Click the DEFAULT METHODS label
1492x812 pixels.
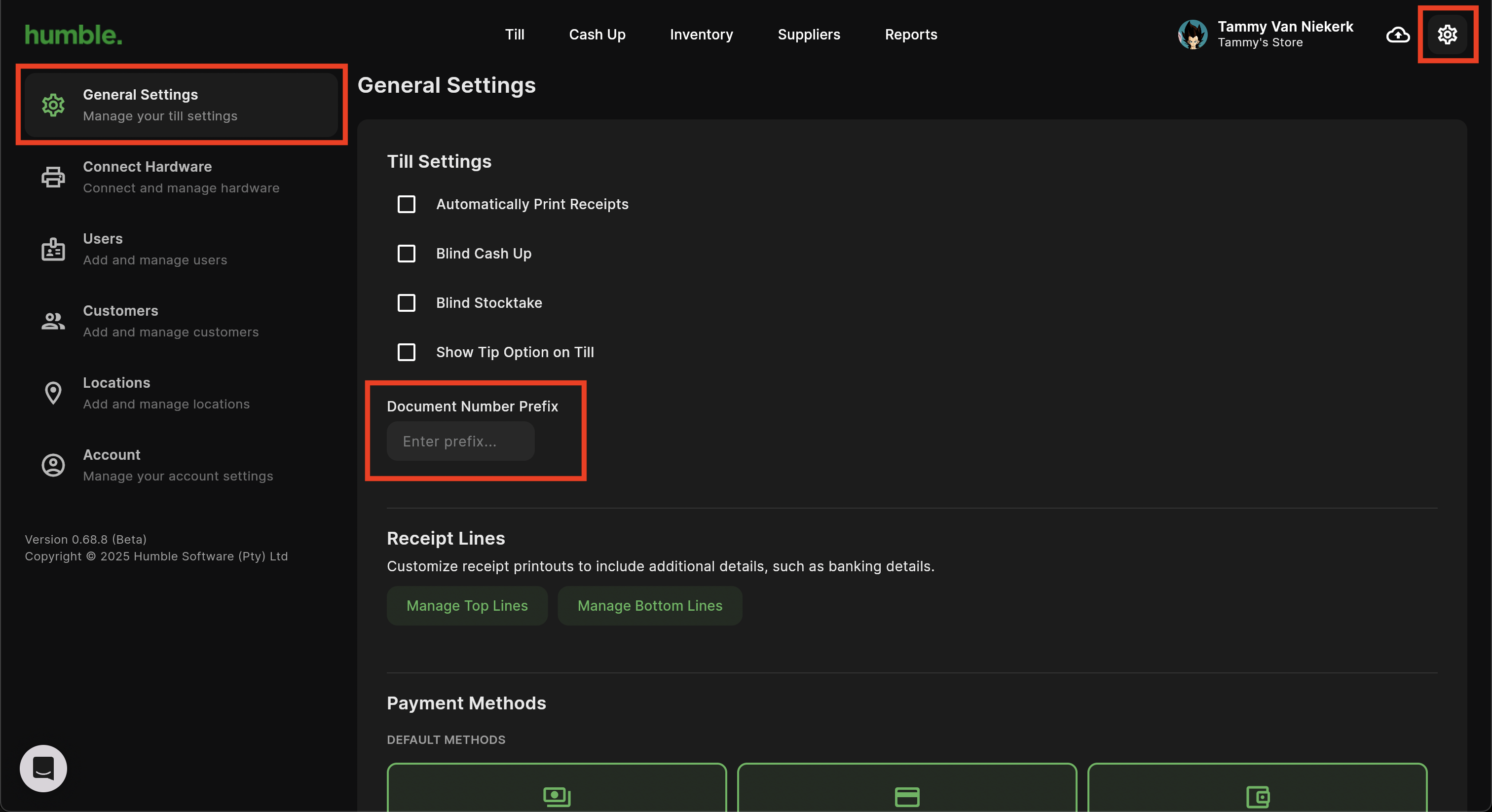click(x=446, y=739)
